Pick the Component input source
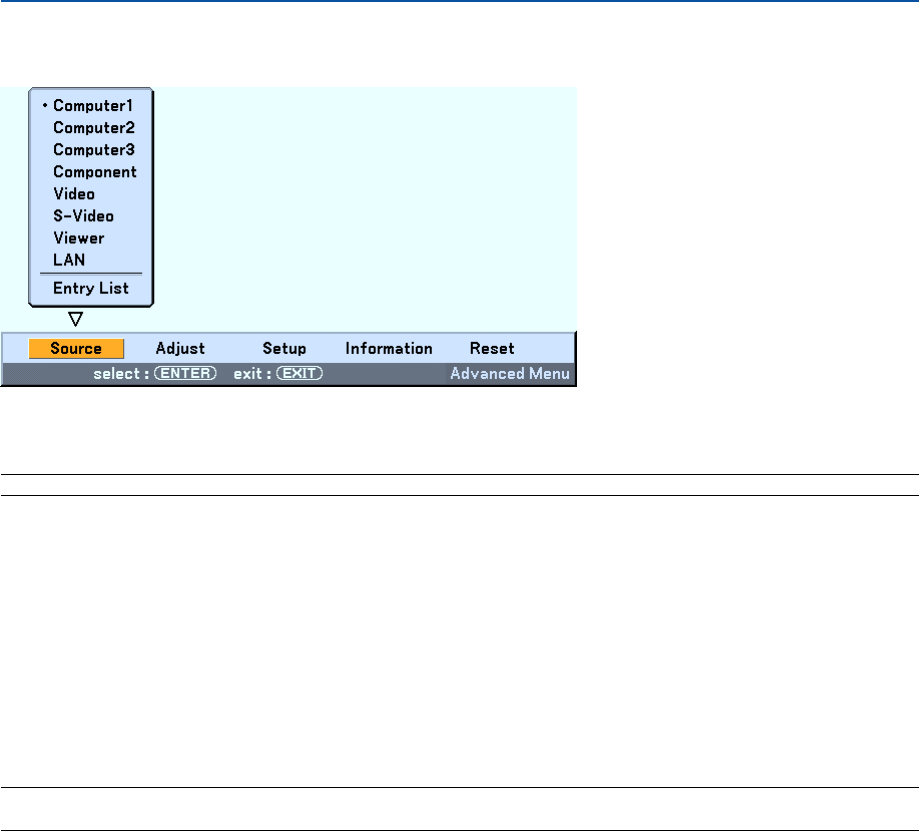The width and height of the screenshot is (919, 831). click(x=95, y=172)
